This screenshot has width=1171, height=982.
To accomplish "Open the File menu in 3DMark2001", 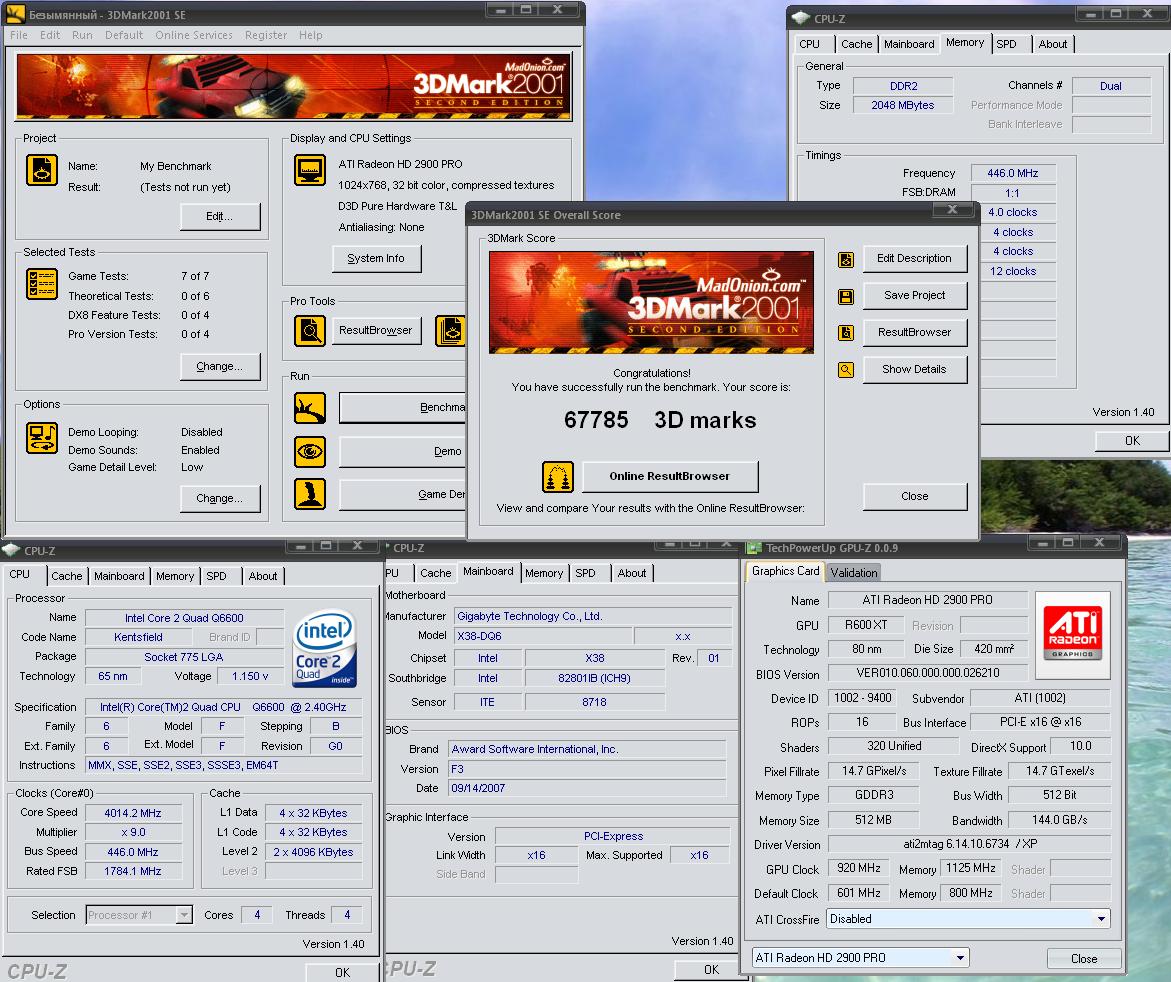I will pyautogui.click(x=19, y=35).
